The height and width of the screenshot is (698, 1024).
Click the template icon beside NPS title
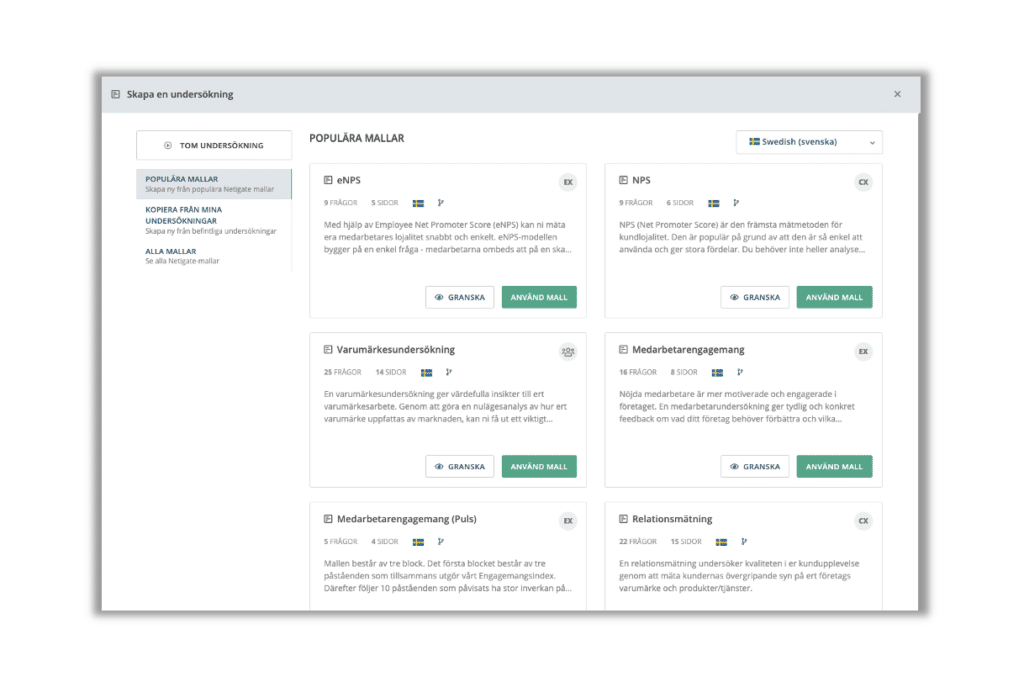[x=623, y=180]
